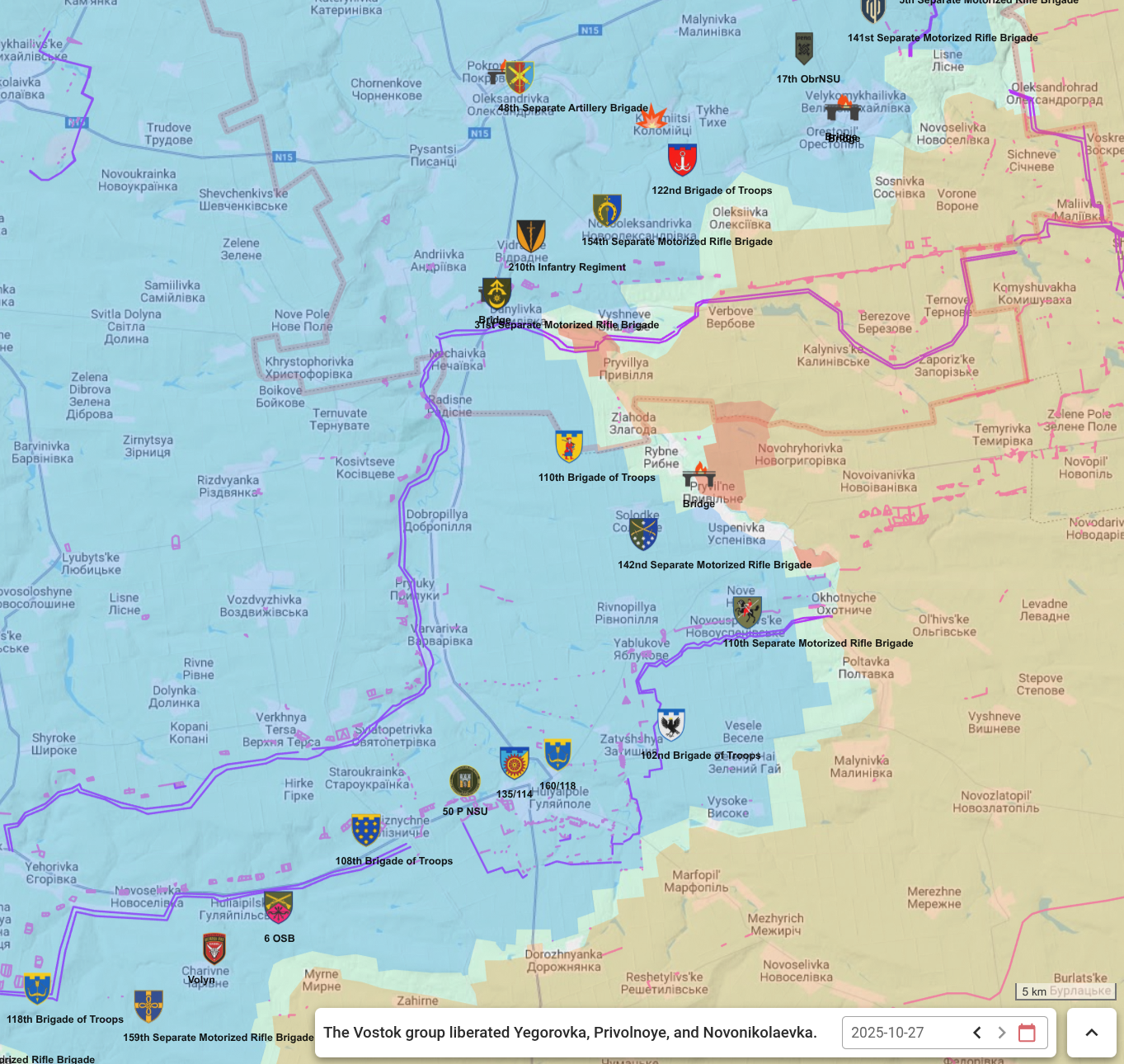Open the 160/118 unit marker
This screenshot has width=1124, height=1064.
[558, 755]
